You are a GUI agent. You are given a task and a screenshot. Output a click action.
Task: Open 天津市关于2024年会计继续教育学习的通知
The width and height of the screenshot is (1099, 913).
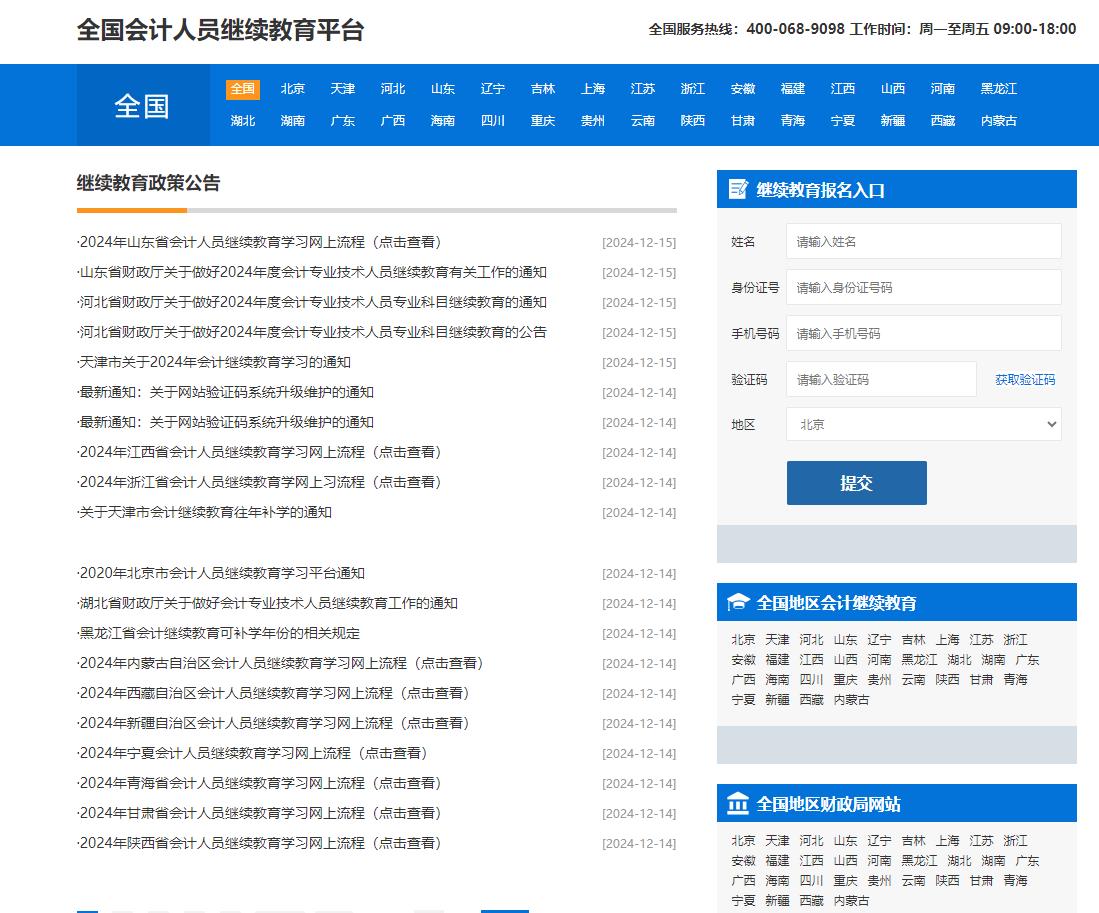tap(214, 362)
